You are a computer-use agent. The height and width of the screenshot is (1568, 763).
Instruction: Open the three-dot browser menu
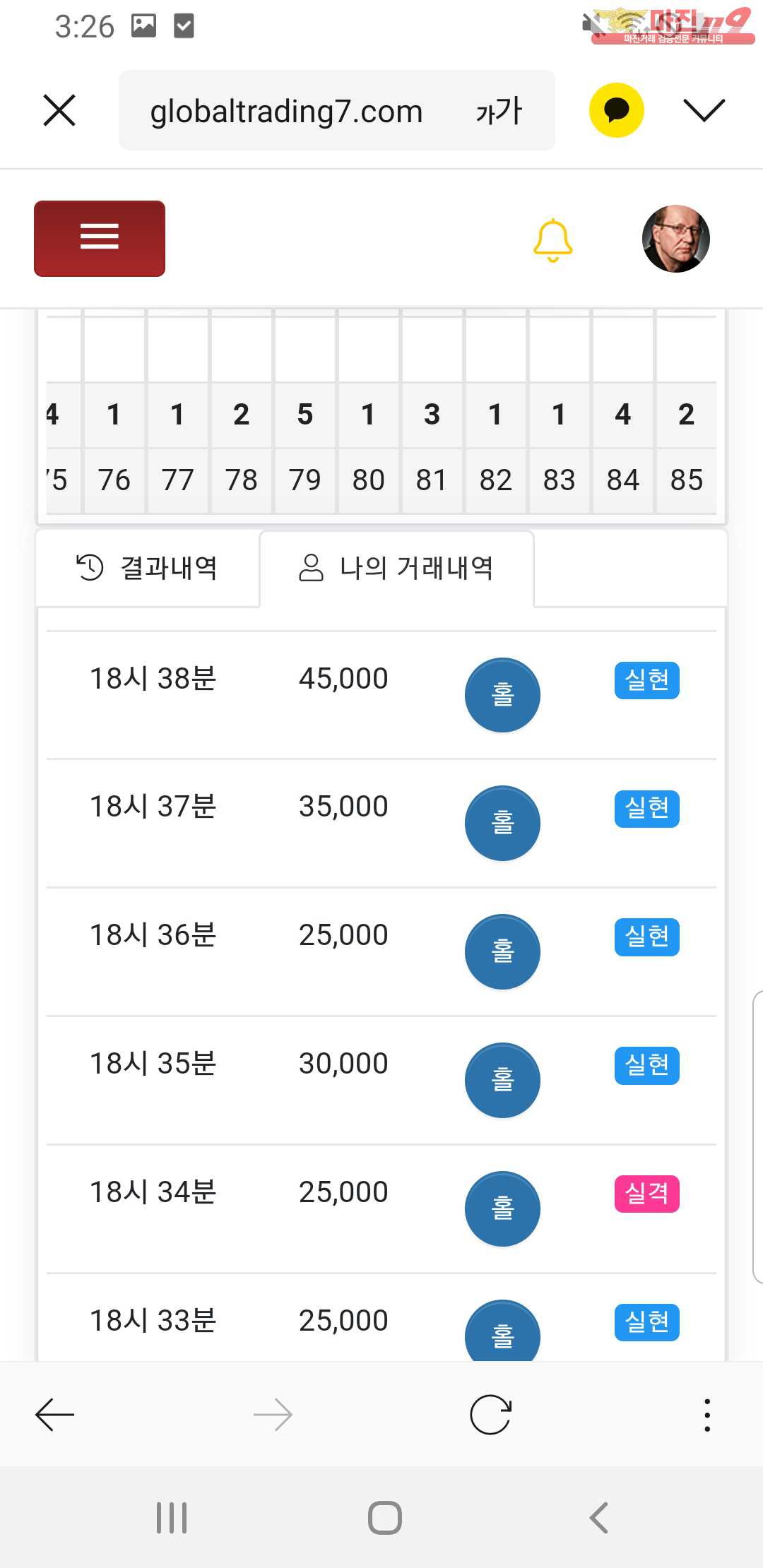click(707, 1415)
